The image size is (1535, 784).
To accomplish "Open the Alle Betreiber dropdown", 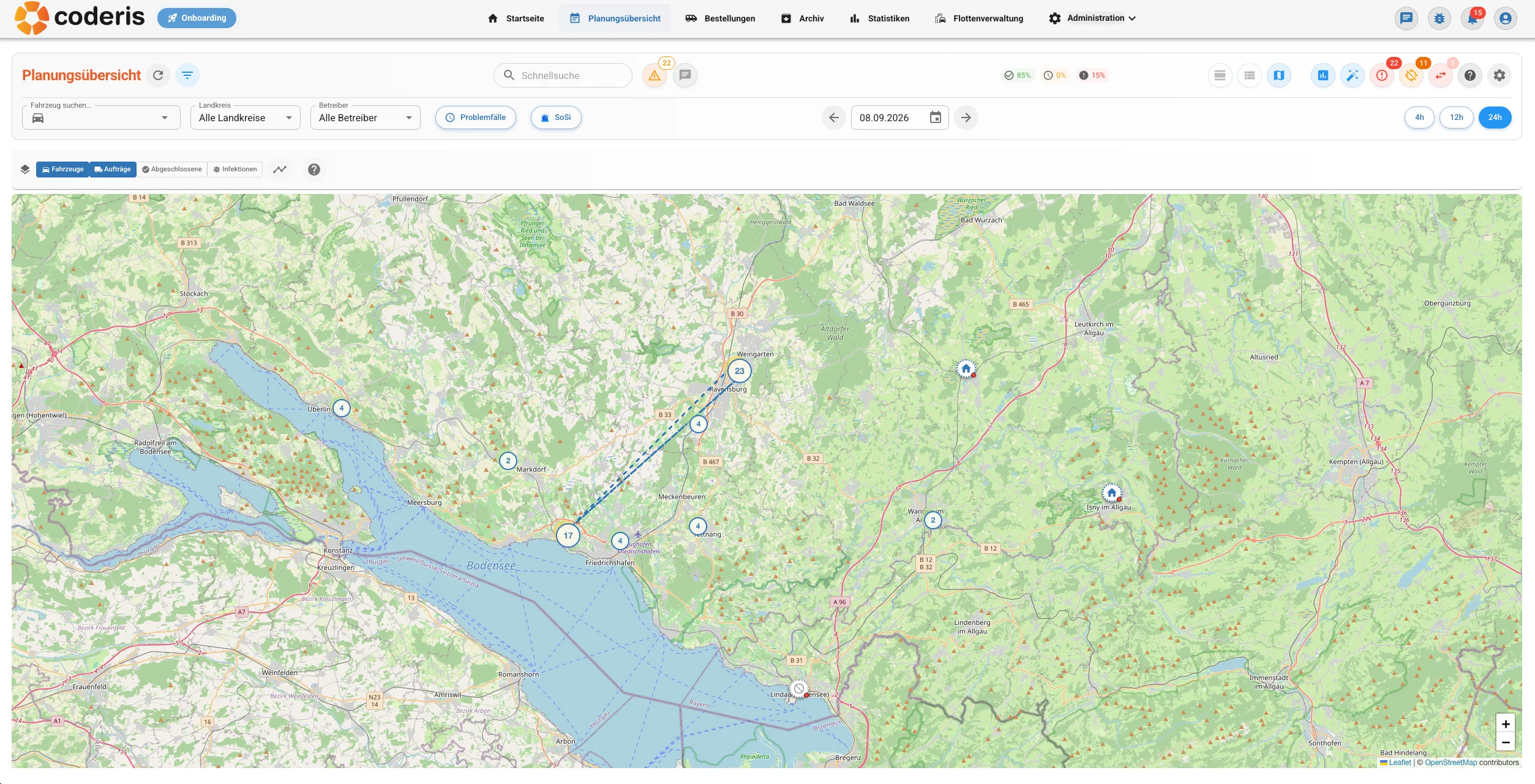I will 366,118.
